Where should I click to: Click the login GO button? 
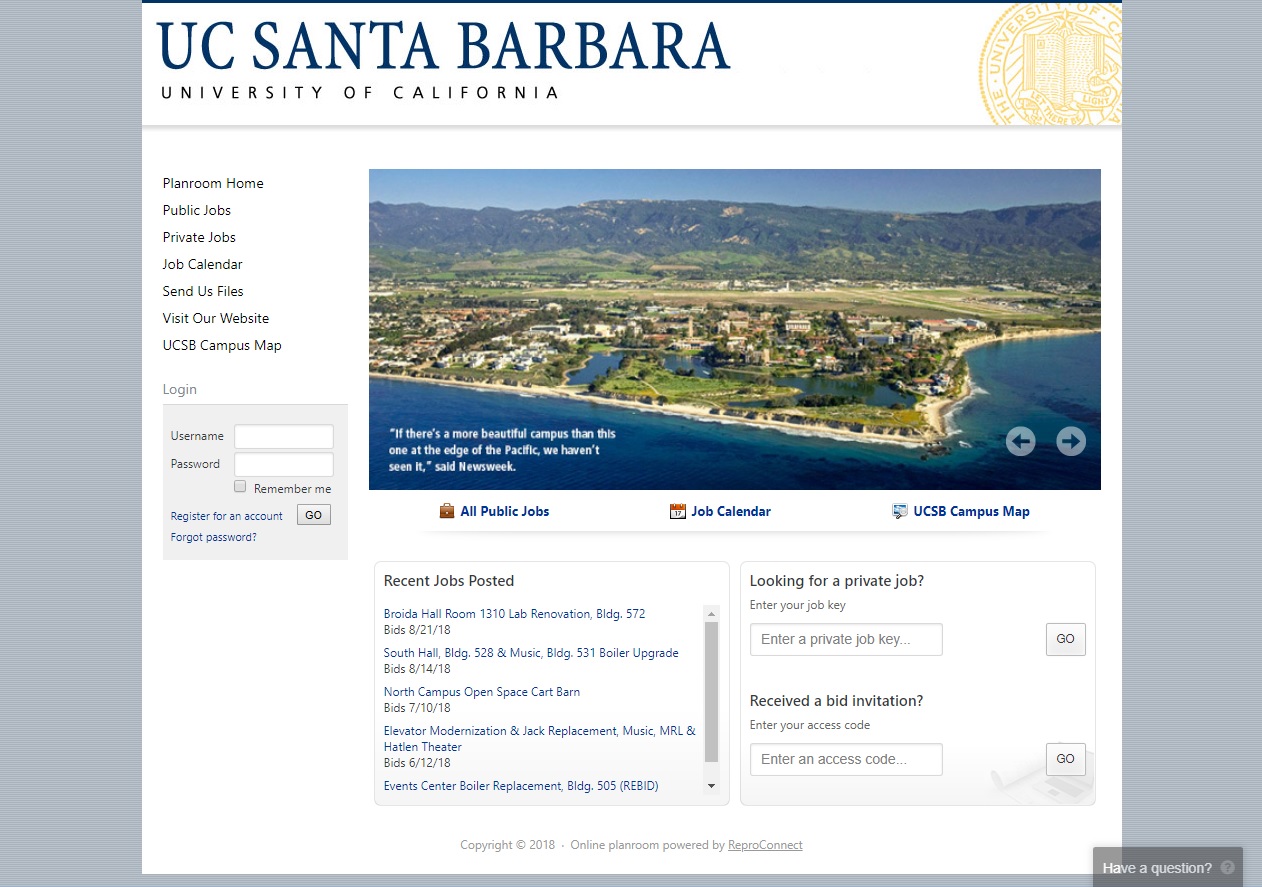point(313,515)
